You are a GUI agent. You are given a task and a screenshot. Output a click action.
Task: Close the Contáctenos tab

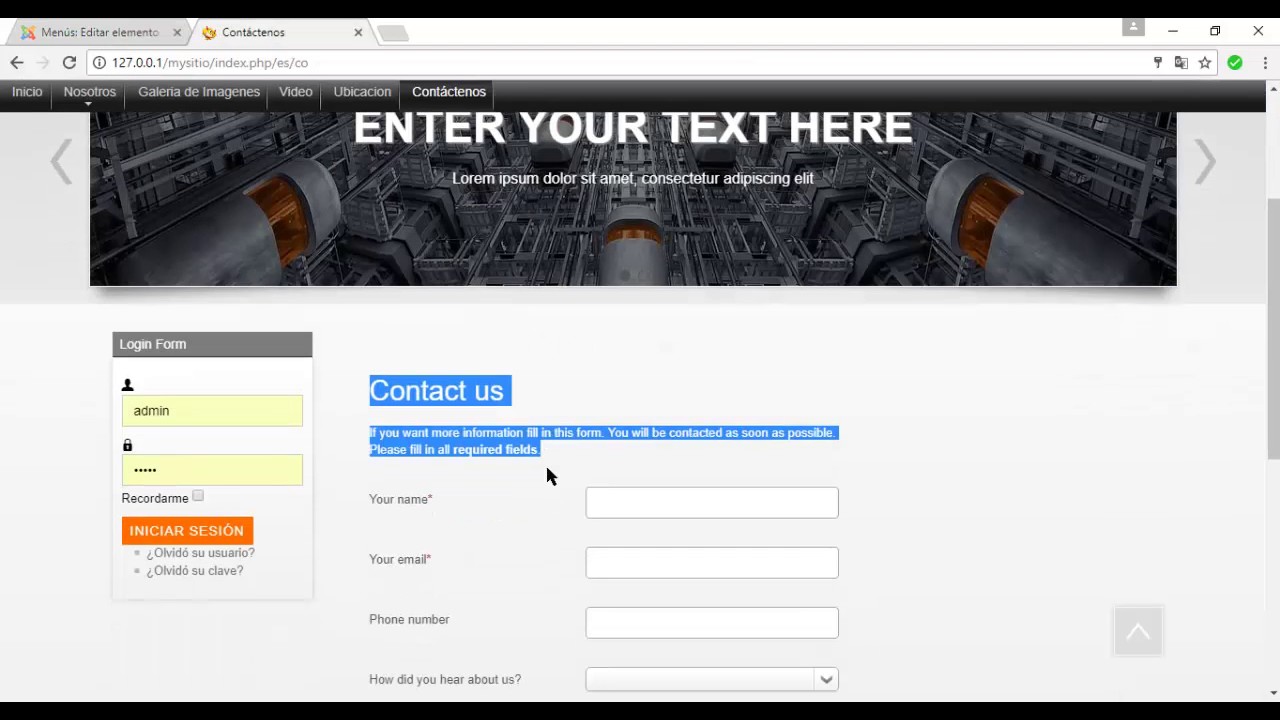coord(358,32)
